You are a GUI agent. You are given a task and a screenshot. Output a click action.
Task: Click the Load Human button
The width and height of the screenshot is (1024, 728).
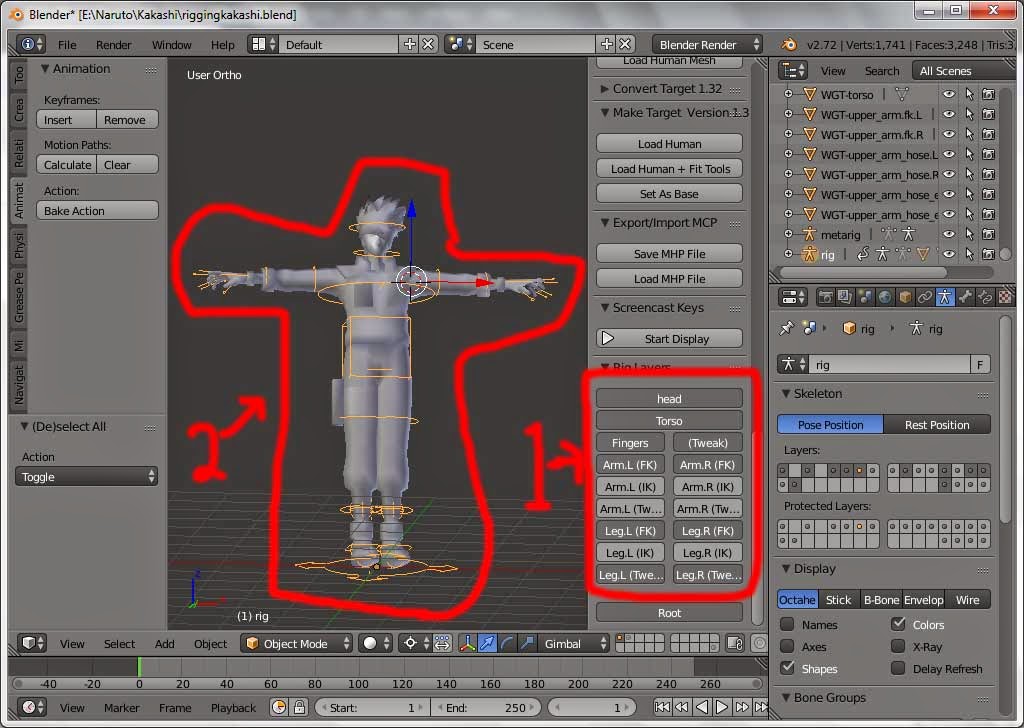668,143
